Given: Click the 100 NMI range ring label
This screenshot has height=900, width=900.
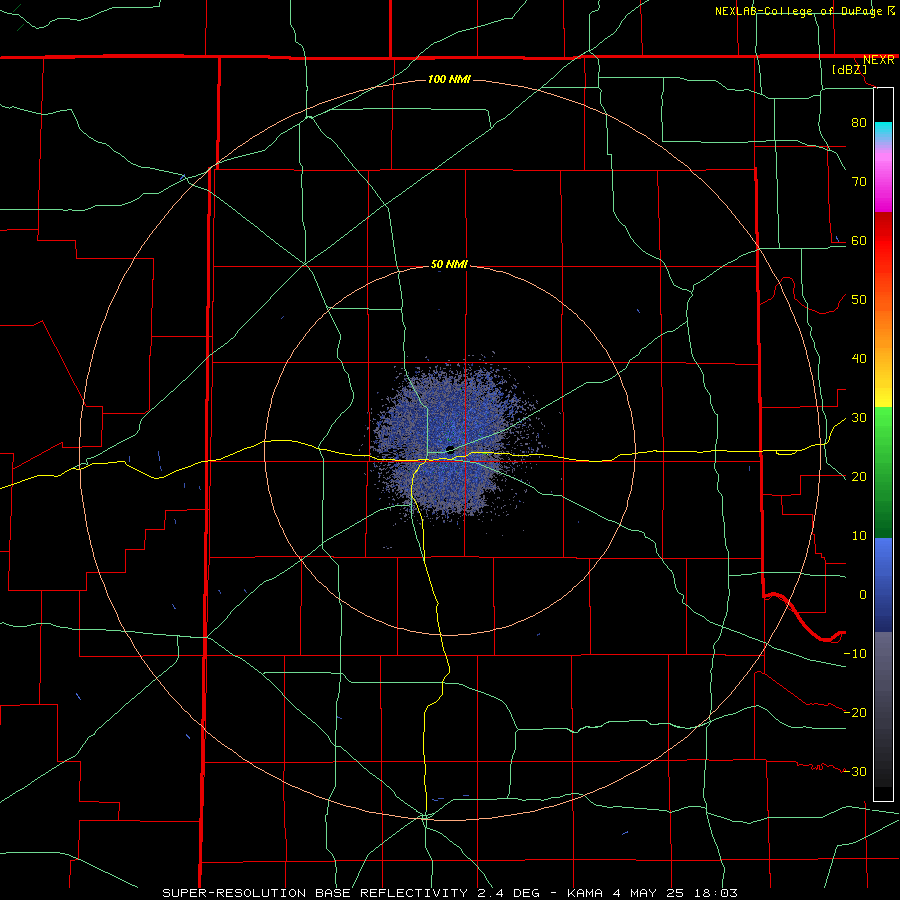Looking at the screenshot, I should point(449,79).
